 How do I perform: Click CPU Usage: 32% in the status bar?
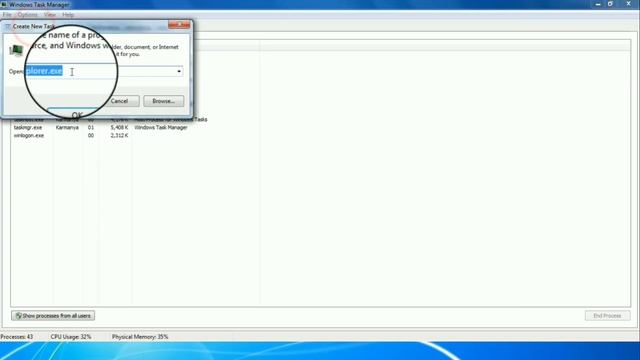pos(71,337)
